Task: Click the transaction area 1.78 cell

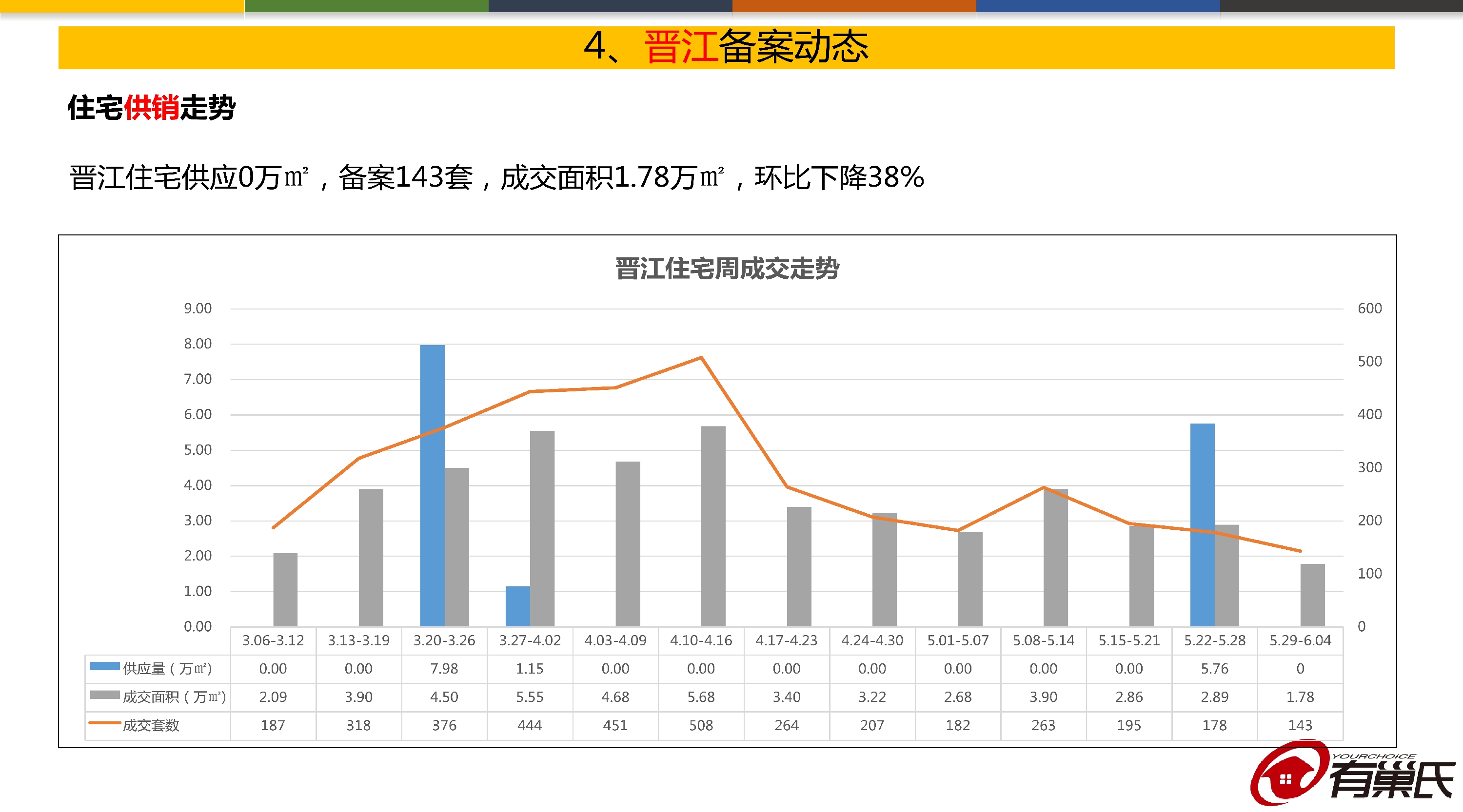Action: (1301, 697)
